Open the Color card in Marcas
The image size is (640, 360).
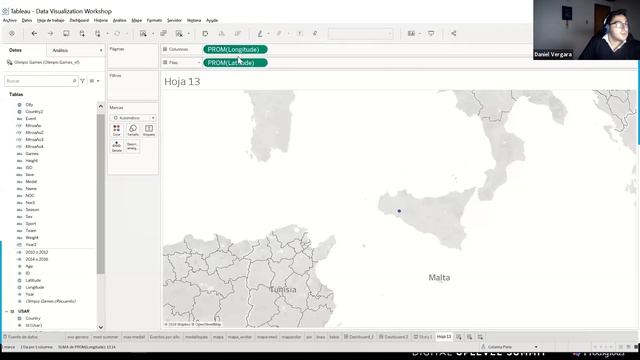click(x=117, y=131)
